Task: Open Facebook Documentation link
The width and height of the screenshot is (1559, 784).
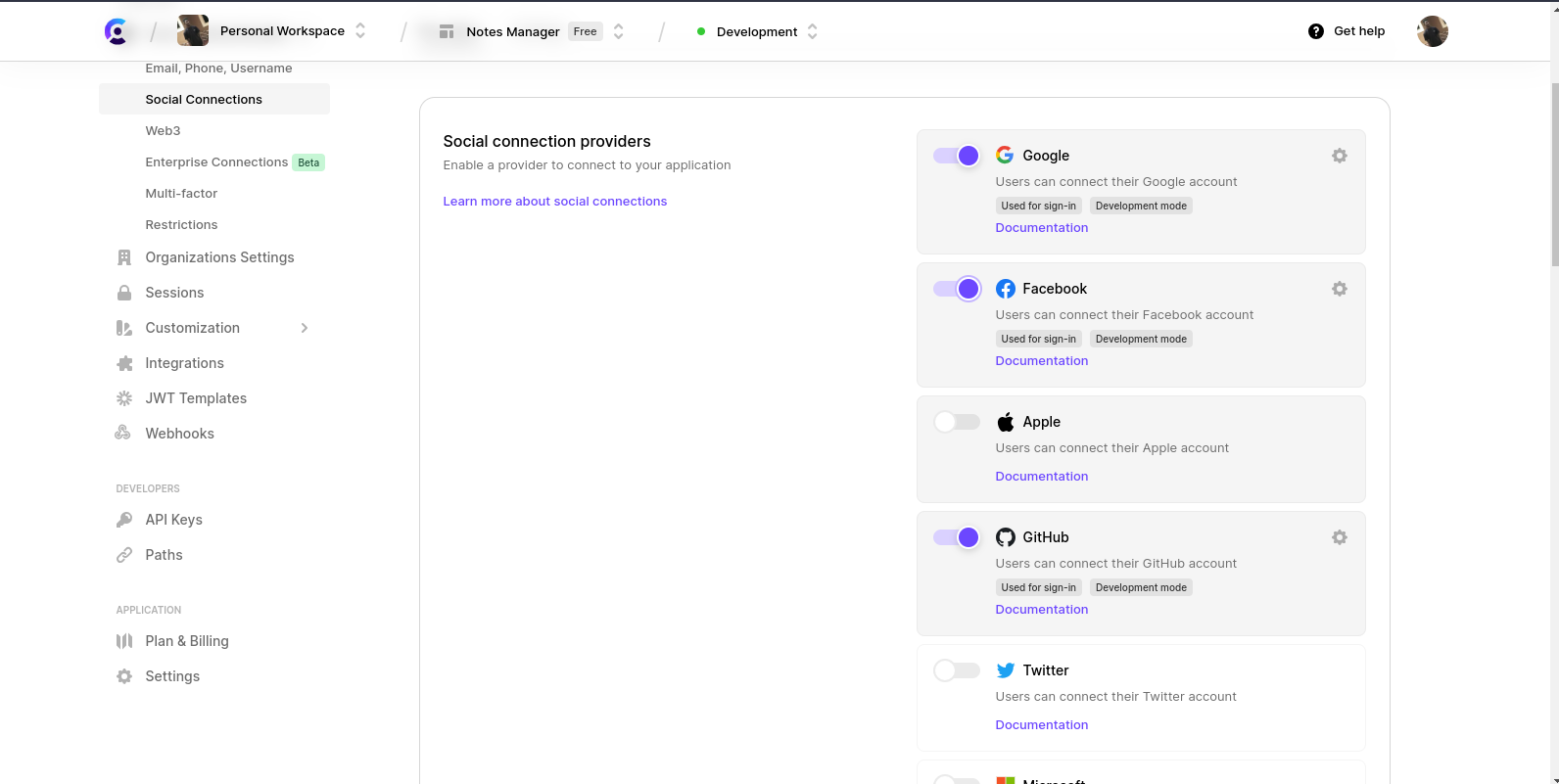Action: pyautogui.click(x=1042, y=361)
